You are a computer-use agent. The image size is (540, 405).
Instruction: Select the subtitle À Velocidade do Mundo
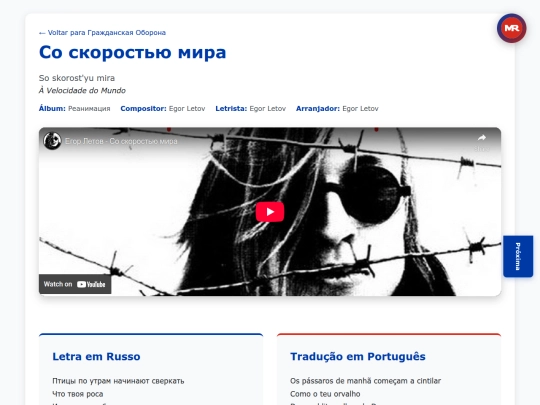[x=82, y=91]
